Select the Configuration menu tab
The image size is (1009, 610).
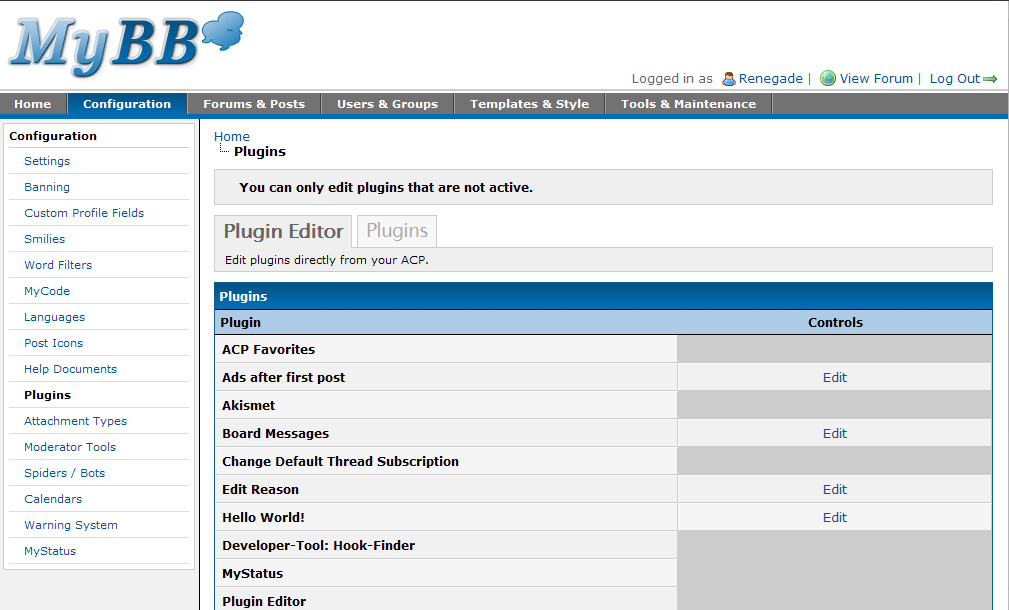tap(127, 104)
